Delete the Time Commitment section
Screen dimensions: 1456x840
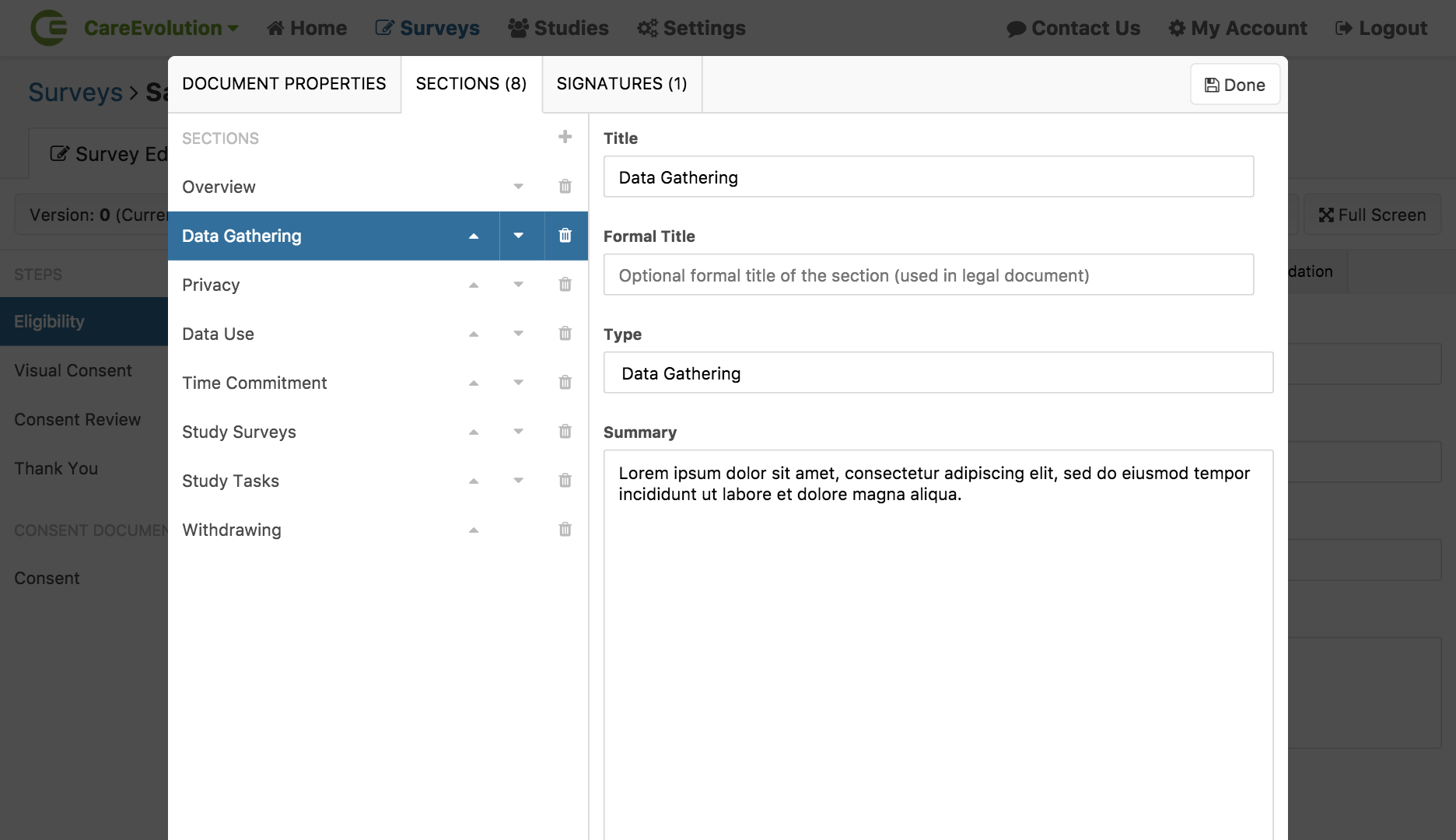coord(565,383)
